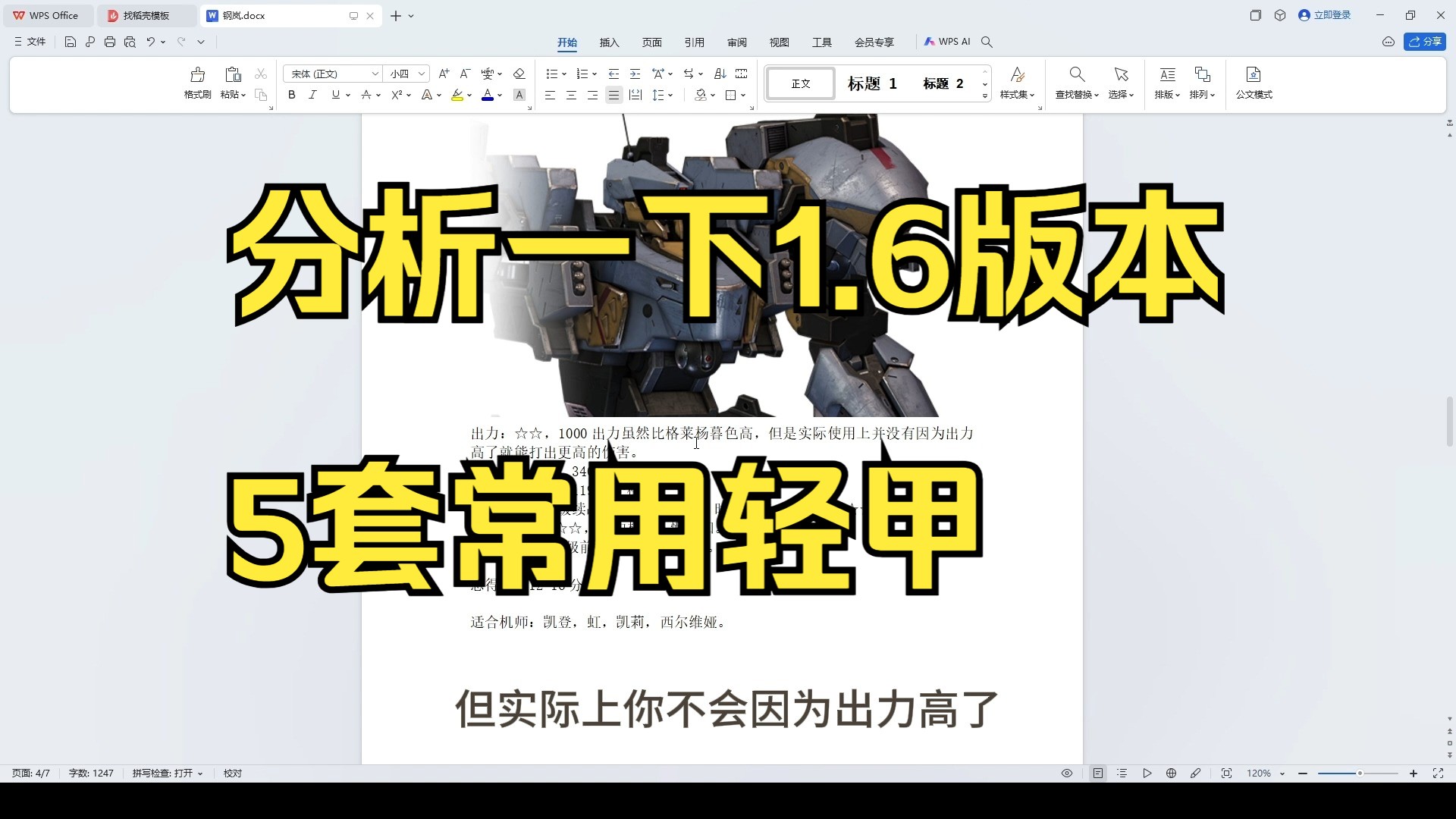Apply the Heading 1 (标题 1) style
This screenshot has width=1456, height=819.
[872, 83]
